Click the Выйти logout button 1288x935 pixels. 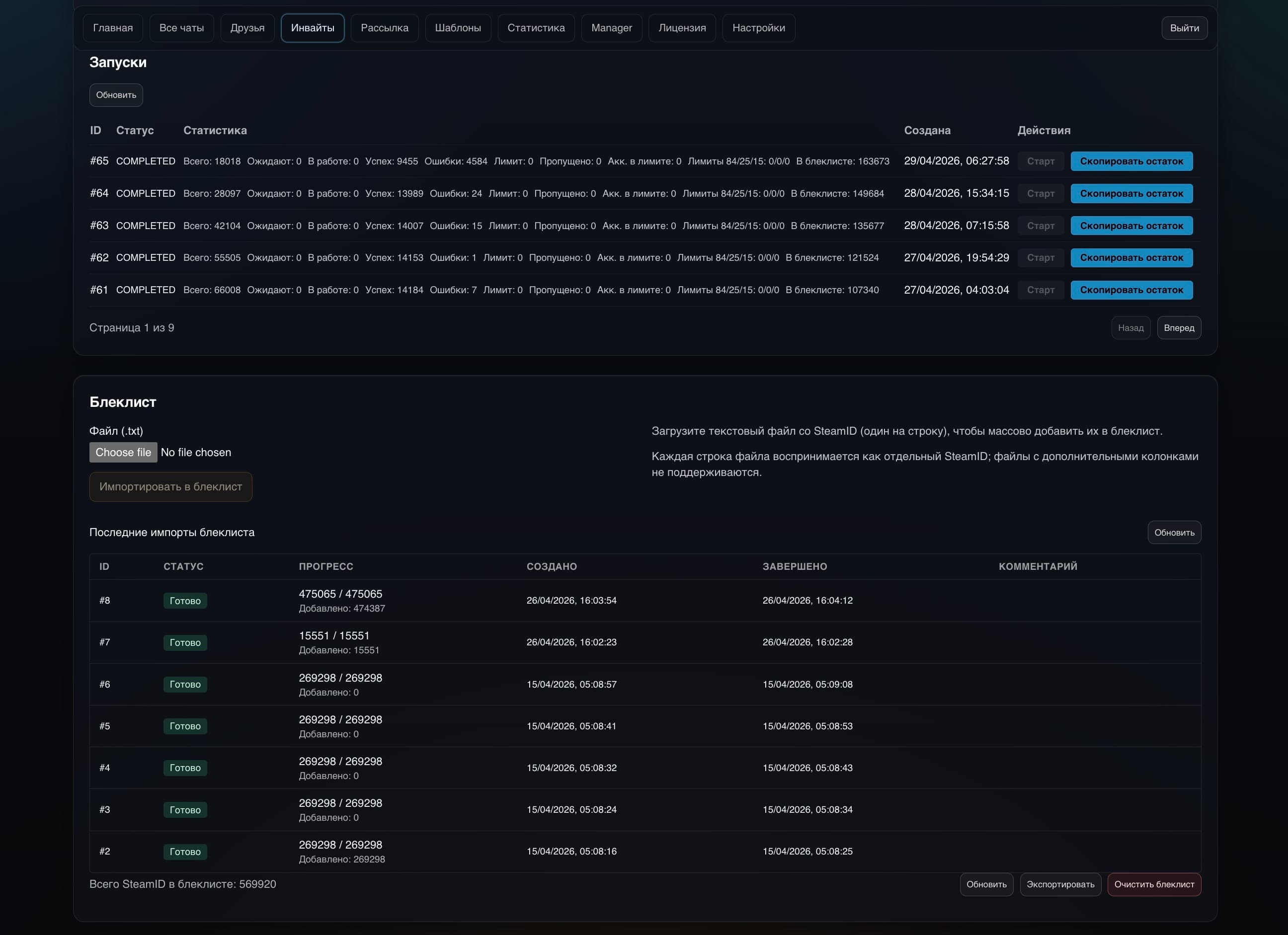click(x=1184, y=28)
